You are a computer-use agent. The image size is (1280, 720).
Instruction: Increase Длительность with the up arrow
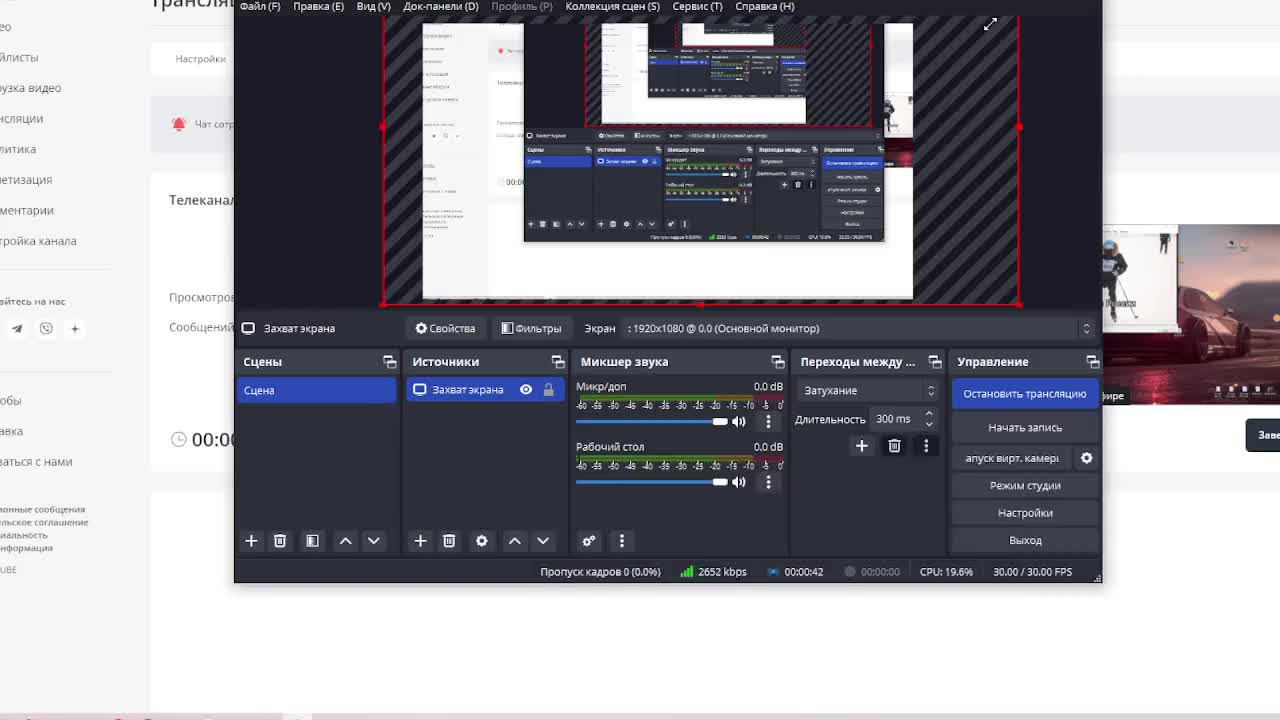click(x=929, y=413)
